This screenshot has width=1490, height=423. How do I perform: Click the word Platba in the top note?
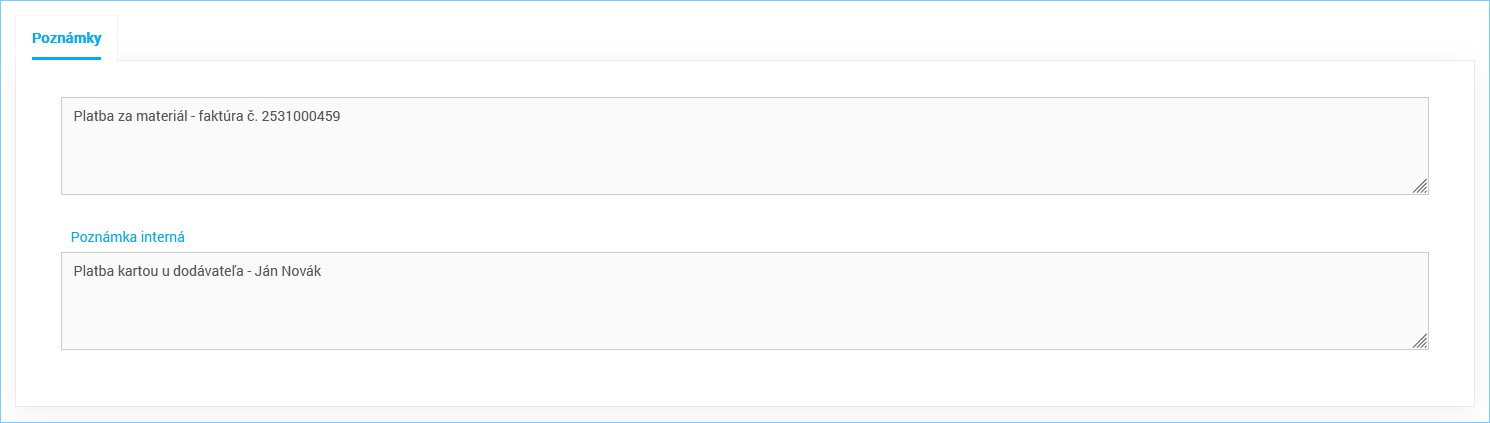tap(92, 116)
